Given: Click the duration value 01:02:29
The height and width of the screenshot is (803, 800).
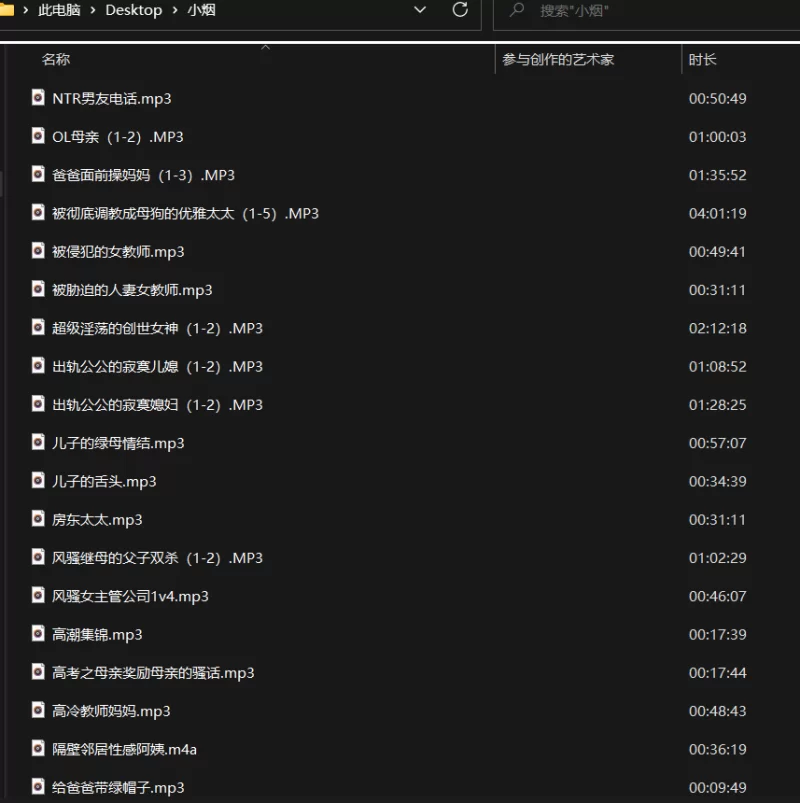Looking at the screenshot, I should coord(717,558).
